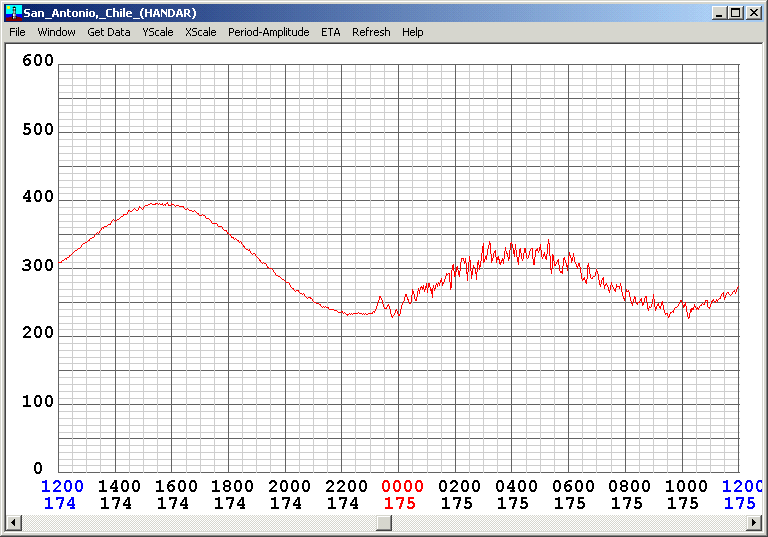This screenshot has height=537, width=768.
Task: Click the horizontal scrollbar right arrow
Action: [755, 523]
